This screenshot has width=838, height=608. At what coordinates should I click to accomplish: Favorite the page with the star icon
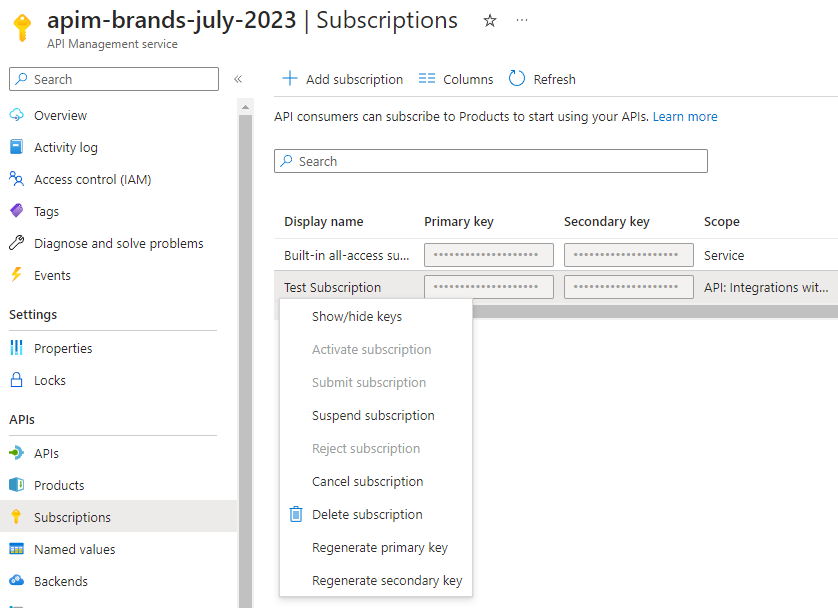[x=490, y=21]
